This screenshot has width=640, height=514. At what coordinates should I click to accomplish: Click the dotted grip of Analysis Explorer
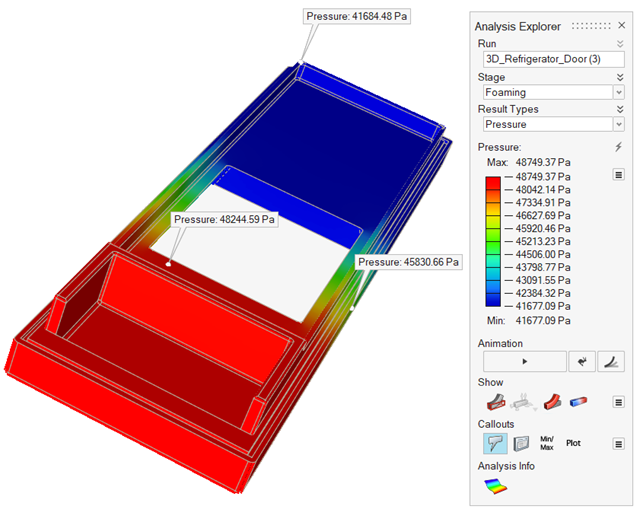pos(591,26)
